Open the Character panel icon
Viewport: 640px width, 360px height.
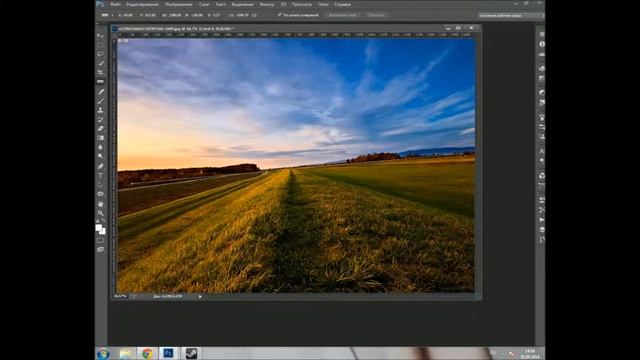coord(542,151)
